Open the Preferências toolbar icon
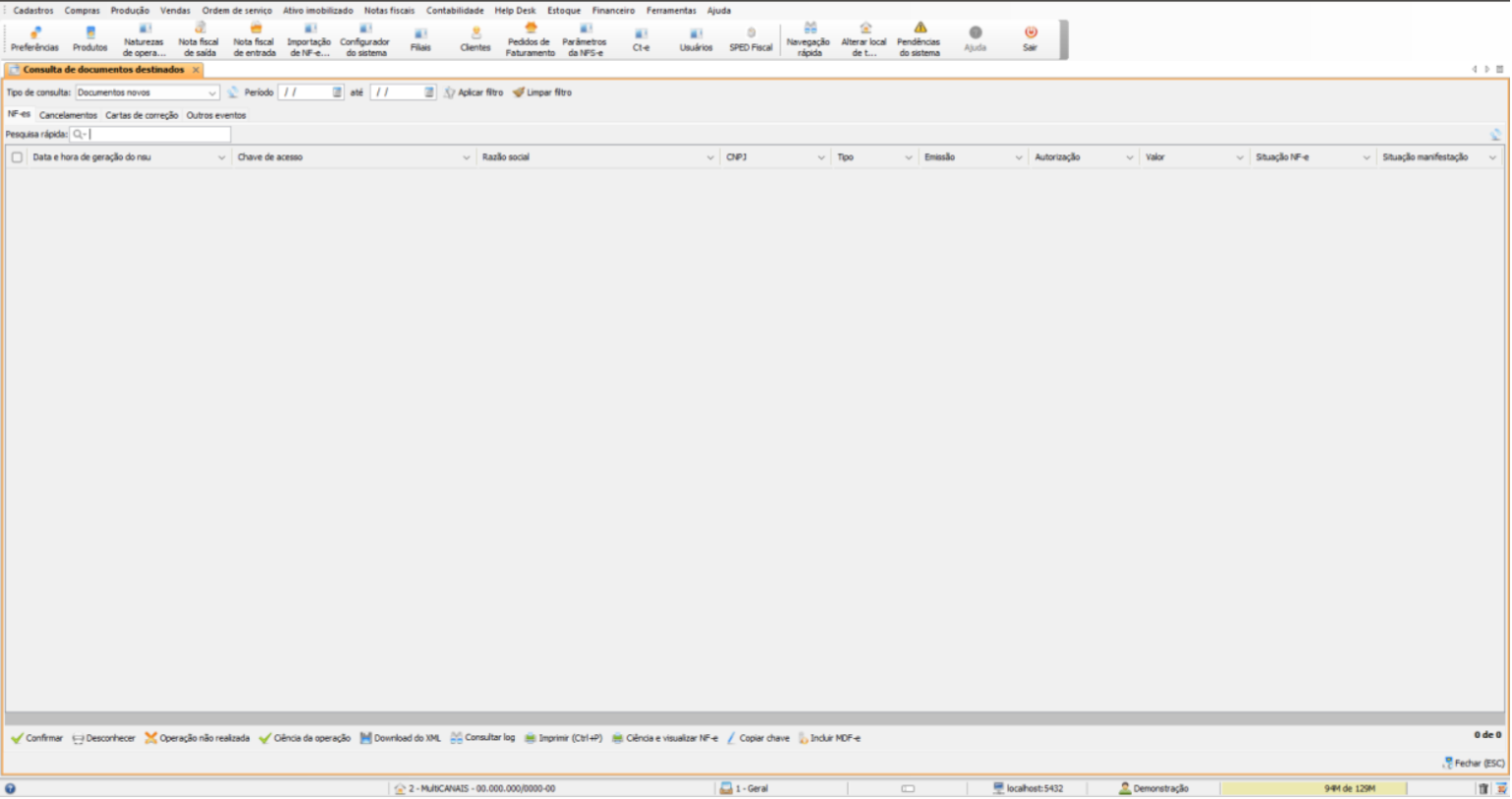 34,33
